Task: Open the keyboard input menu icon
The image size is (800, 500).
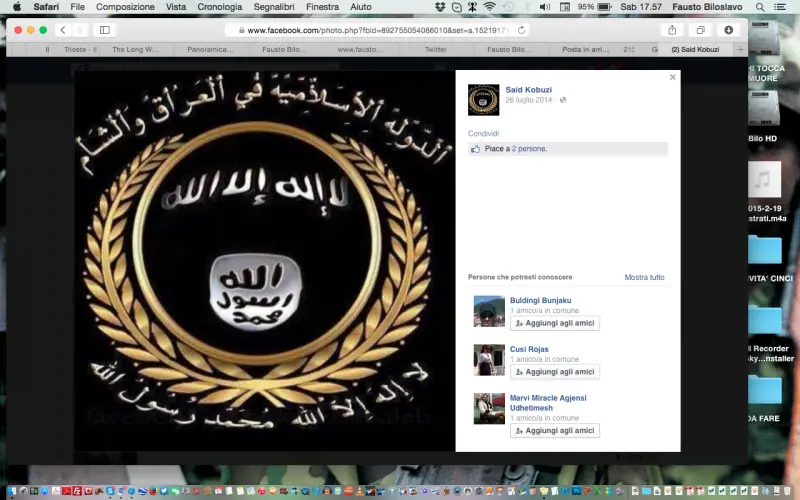Action: 565,7
